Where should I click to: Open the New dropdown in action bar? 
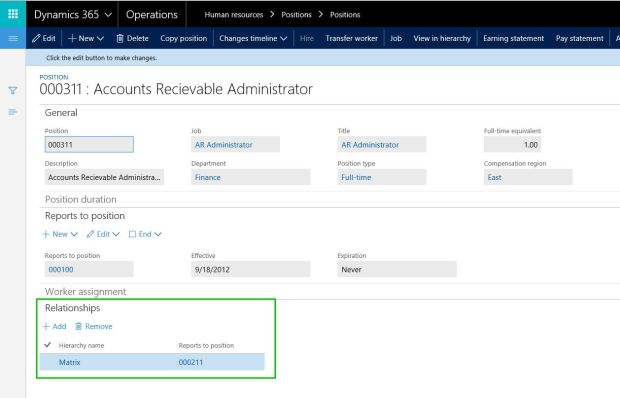point(86,38)
